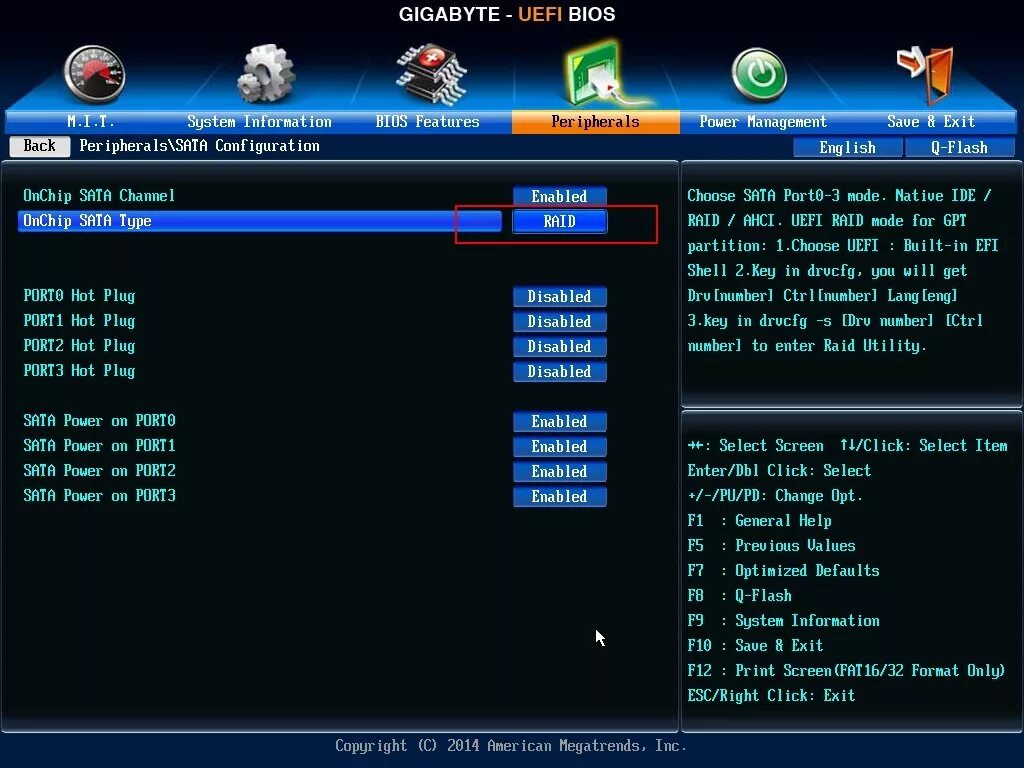Change SATA Power on PORT3 value
Viewport: 1024px width, 768px height.
coord(560,496)
